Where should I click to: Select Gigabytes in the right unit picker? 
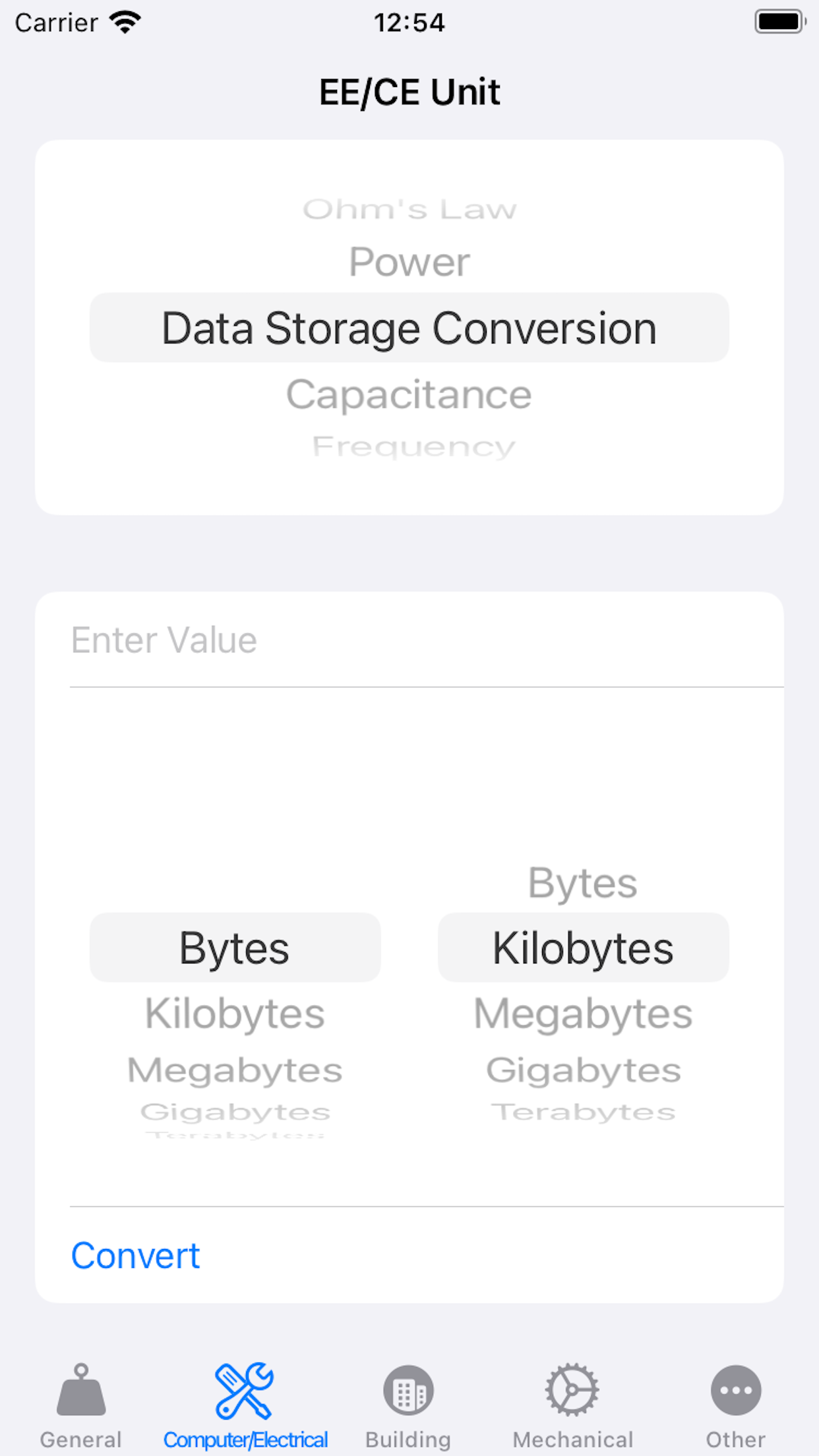tap(583, 1070)
